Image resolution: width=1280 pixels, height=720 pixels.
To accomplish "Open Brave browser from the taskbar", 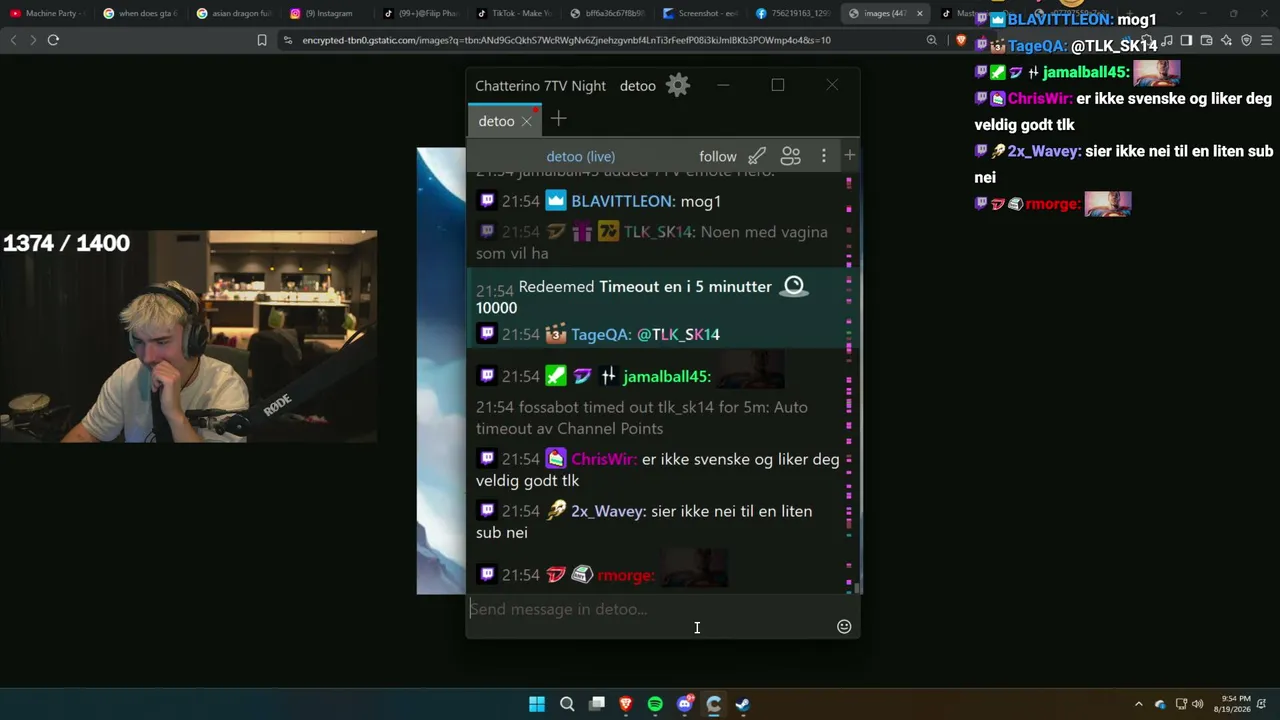I will pos(626,704).
